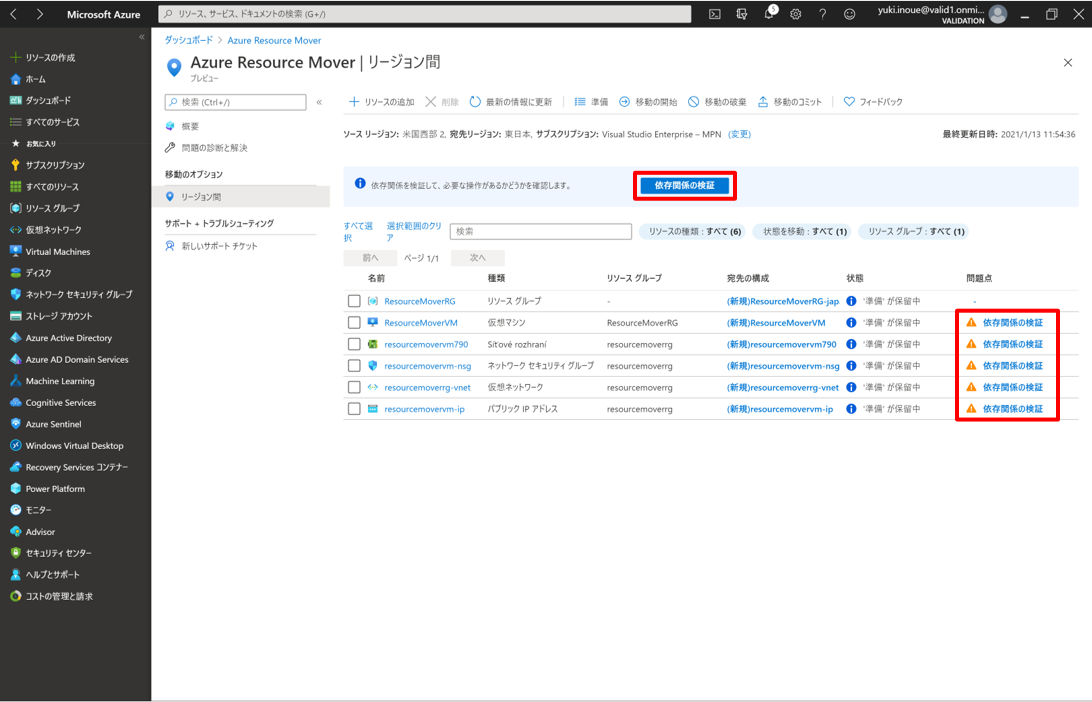1092x702 pixels.
Task: Open モニター in sidebar
Action: click(x=31, y=510)
